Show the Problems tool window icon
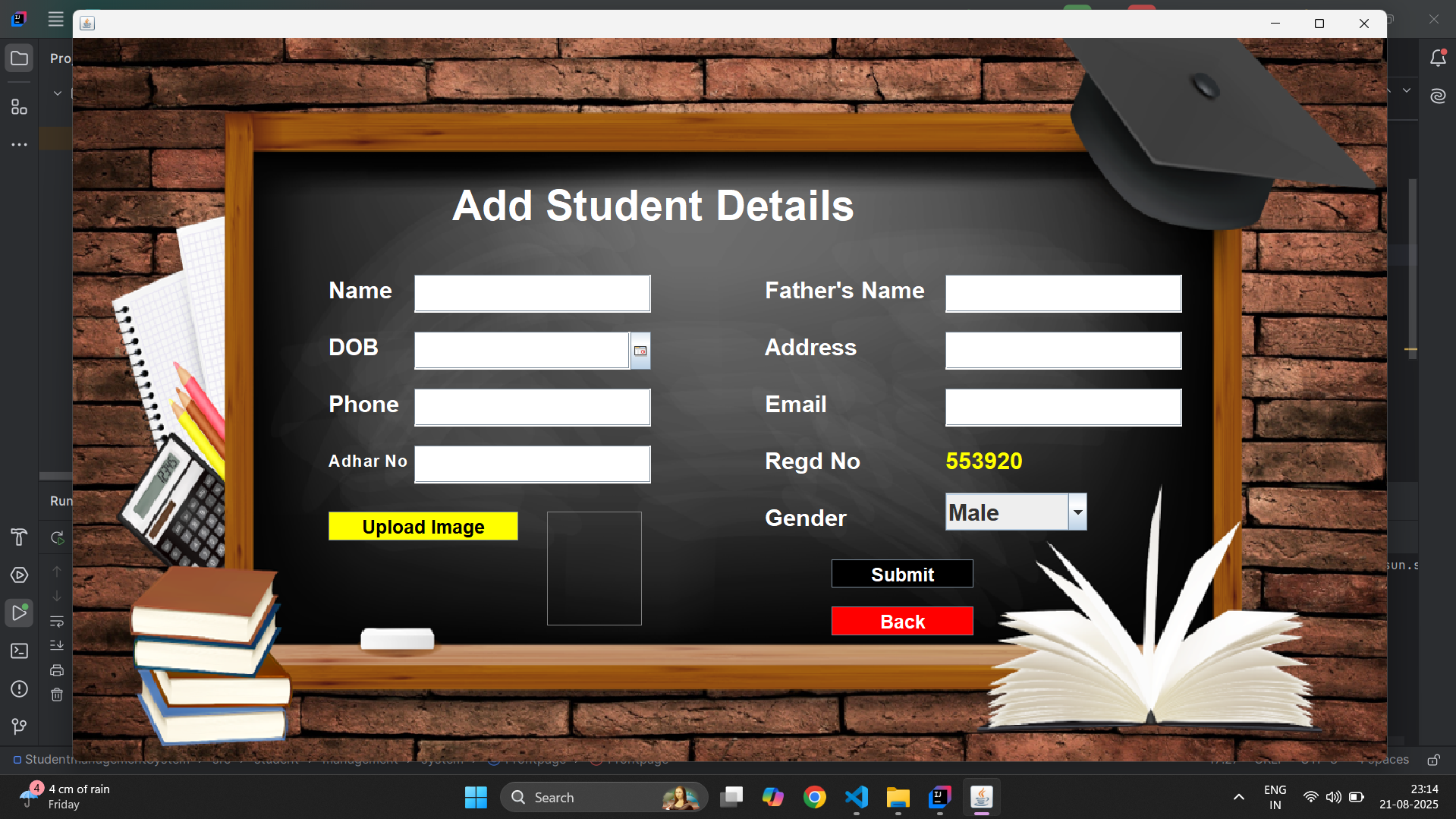The width and height of the screenshot is (1456, 819). click(x=19, y=689)
